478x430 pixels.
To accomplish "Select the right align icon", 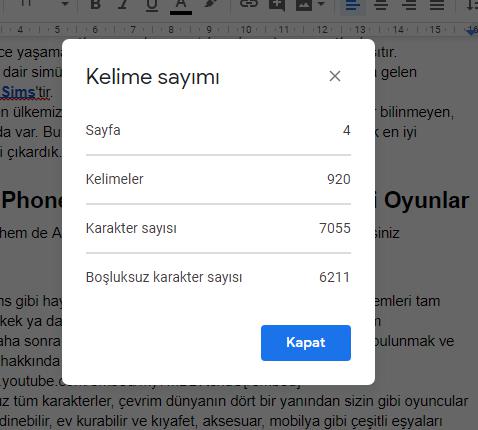I will [x=409, y=5].
